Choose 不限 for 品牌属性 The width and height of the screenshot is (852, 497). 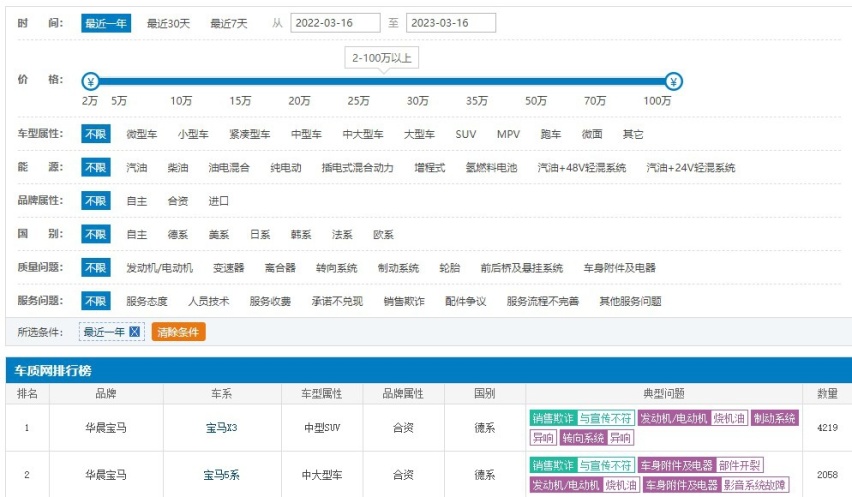[x=96, y=201]
